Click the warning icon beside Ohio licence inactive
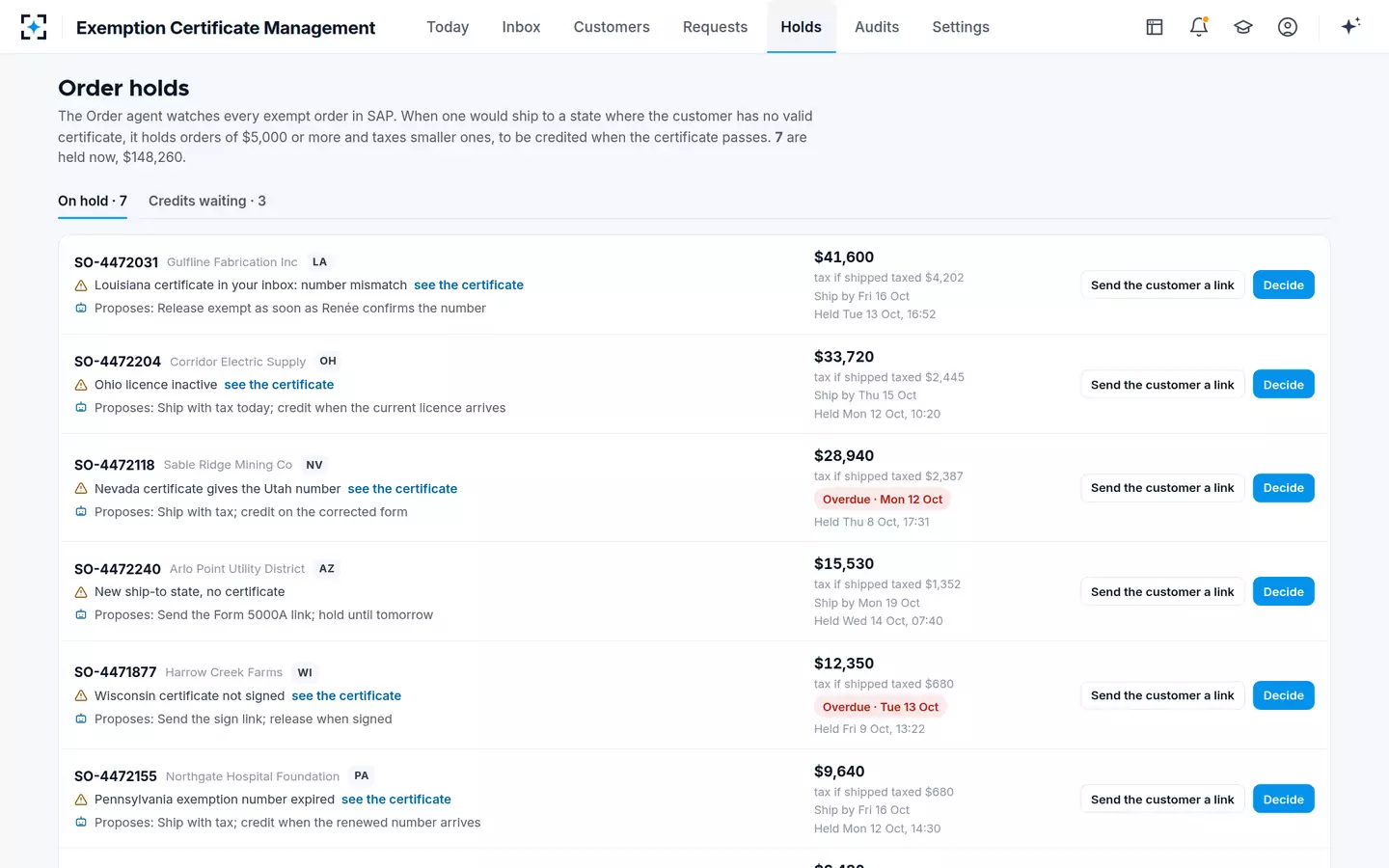This screenshot has height=868, width=1389. click(81, 385)
